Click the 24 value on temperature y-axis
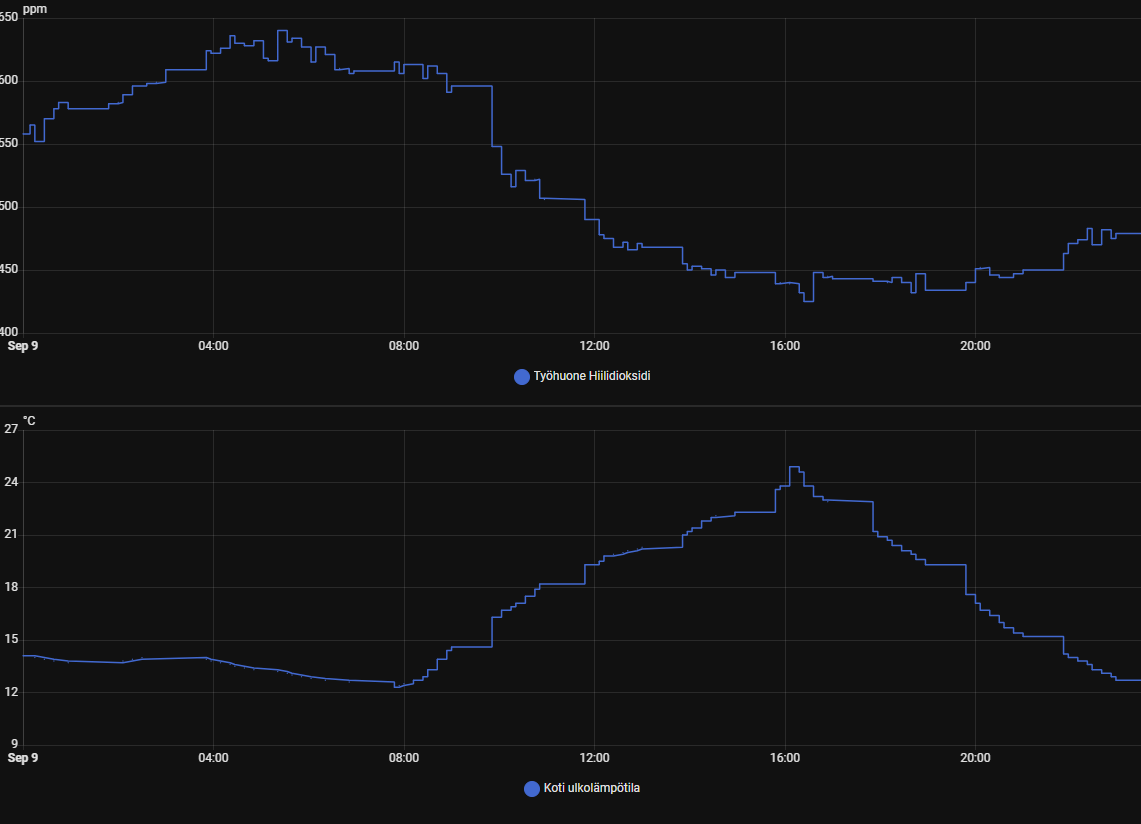The image size is (1141, 824). click(11, 482)
